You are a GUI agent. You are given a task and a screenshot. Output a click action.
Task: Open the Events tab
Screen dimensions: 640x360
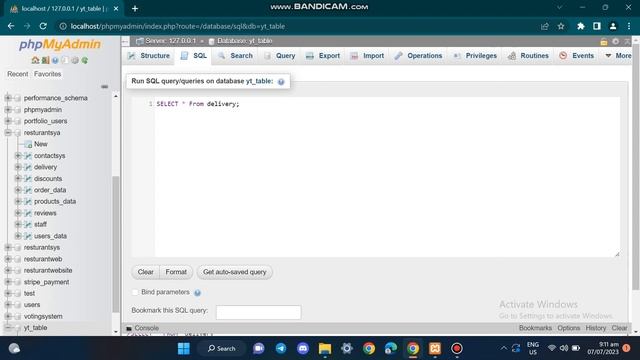click(577, 56)
